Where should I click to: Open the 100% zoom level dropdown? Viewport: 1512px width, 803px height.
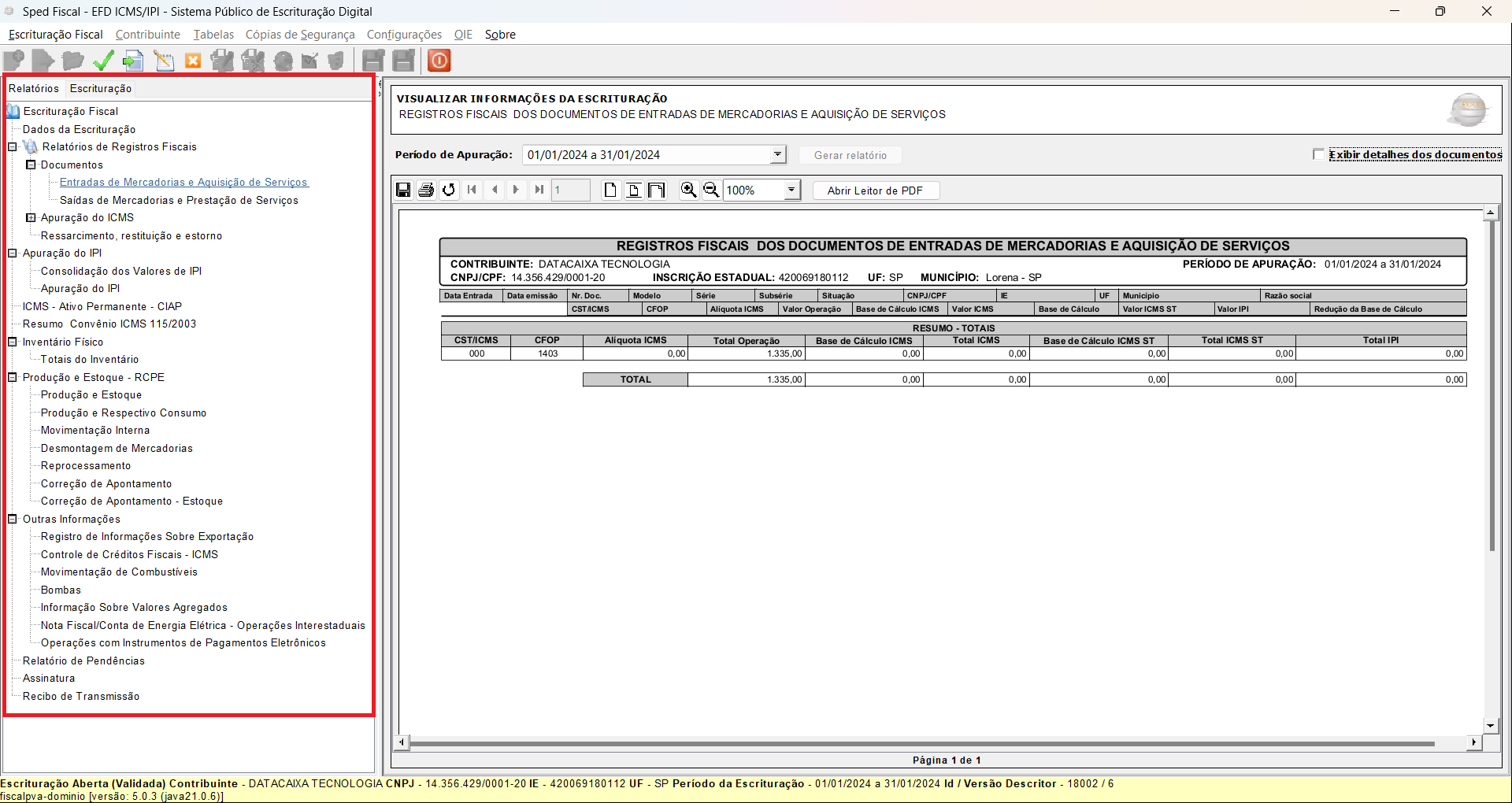pos(791,190)
